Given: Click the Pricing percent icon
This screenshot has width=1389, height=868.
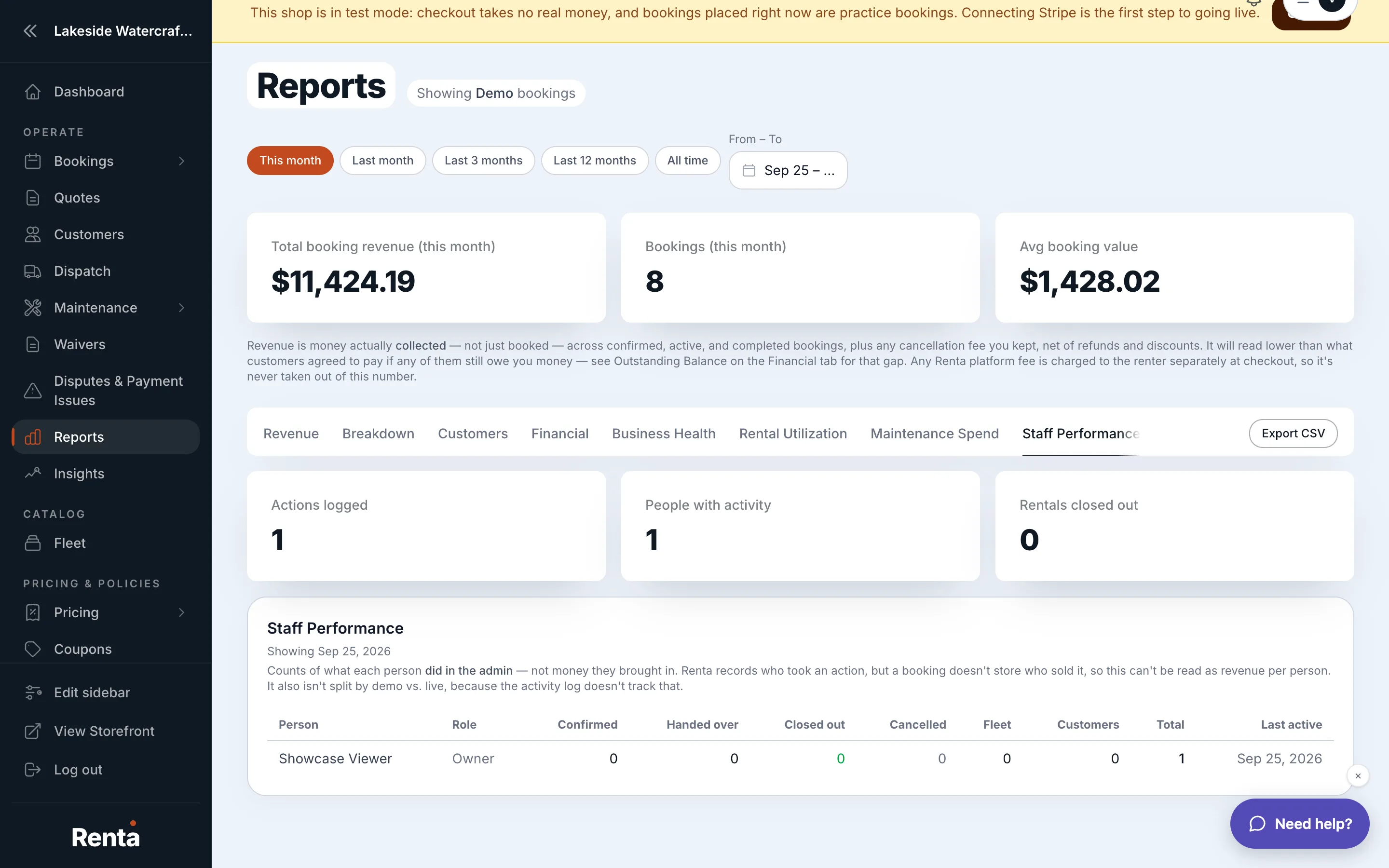Looking at the screenshot, I should 33,612.
